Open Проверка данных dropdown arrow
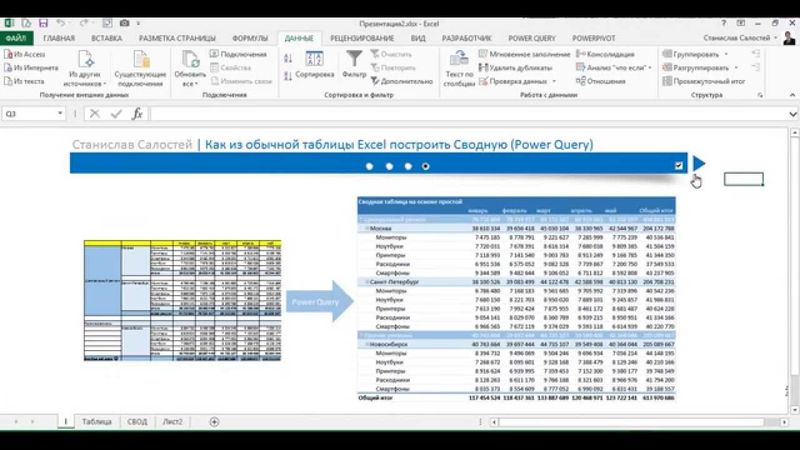This screenshot has width=800, height=450. (x=554, y=81)
